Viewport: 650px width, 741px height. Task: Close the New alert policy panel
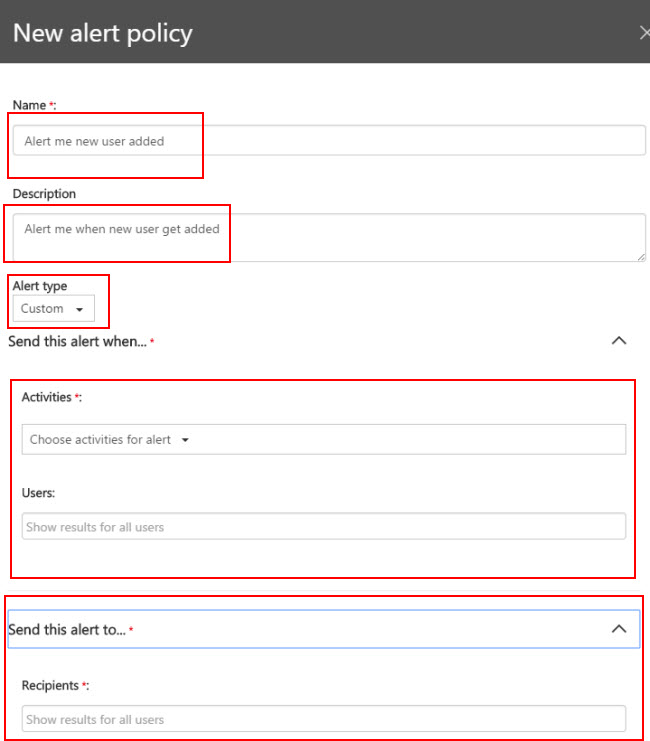pos(643,32)
